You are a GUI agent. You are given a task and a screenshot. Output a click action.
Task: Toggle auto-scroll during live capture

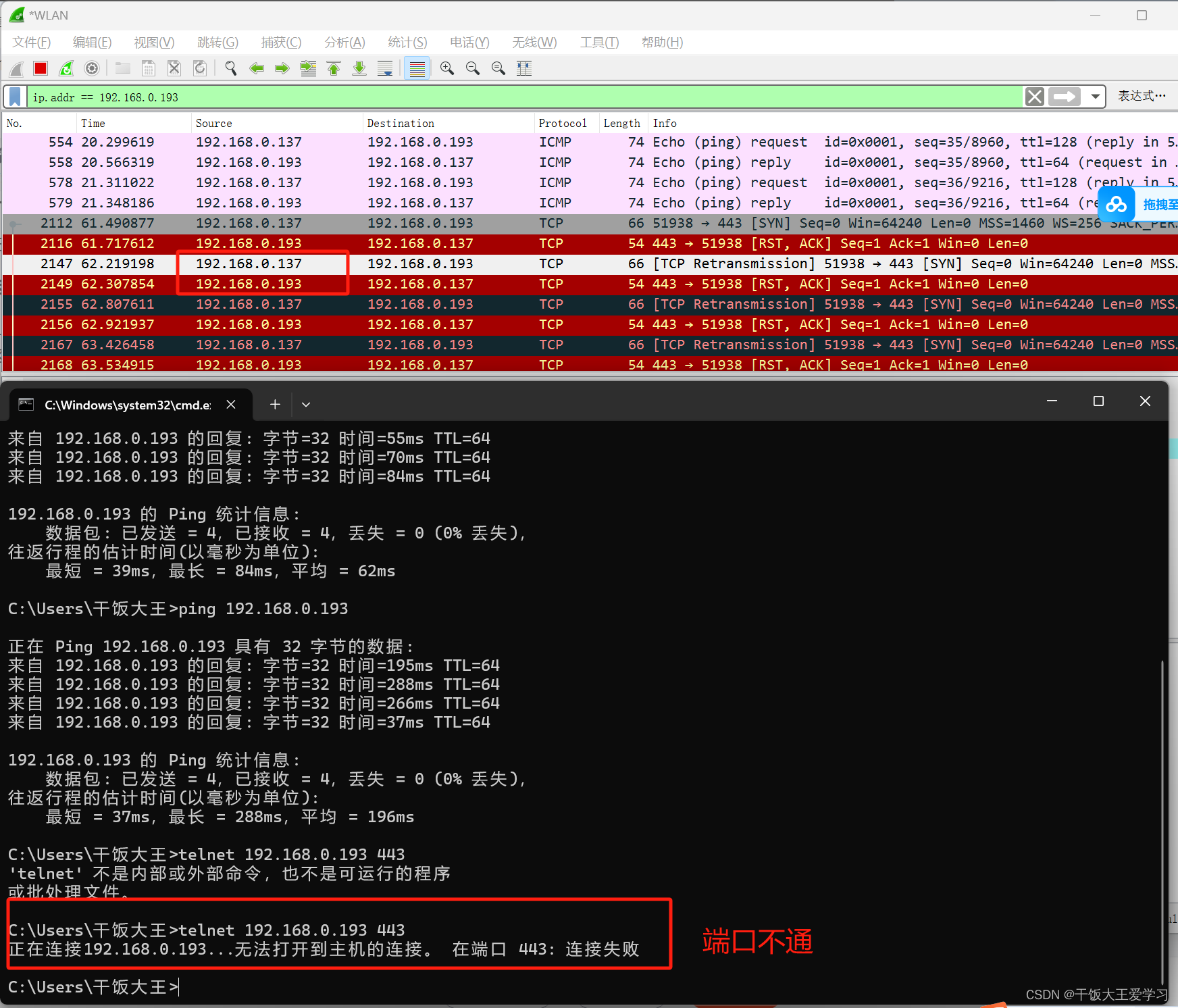[385, 68]
